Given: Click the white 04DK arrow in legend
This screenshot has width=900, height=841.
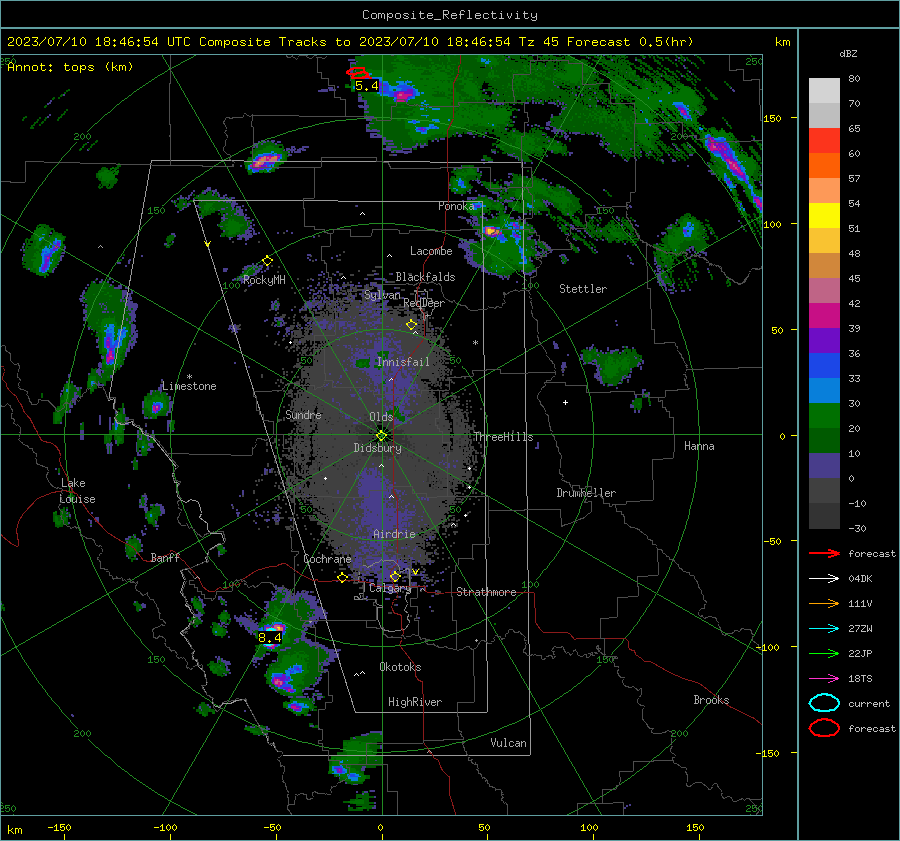Looking at the screenshot, I should [x=824, y=579].
